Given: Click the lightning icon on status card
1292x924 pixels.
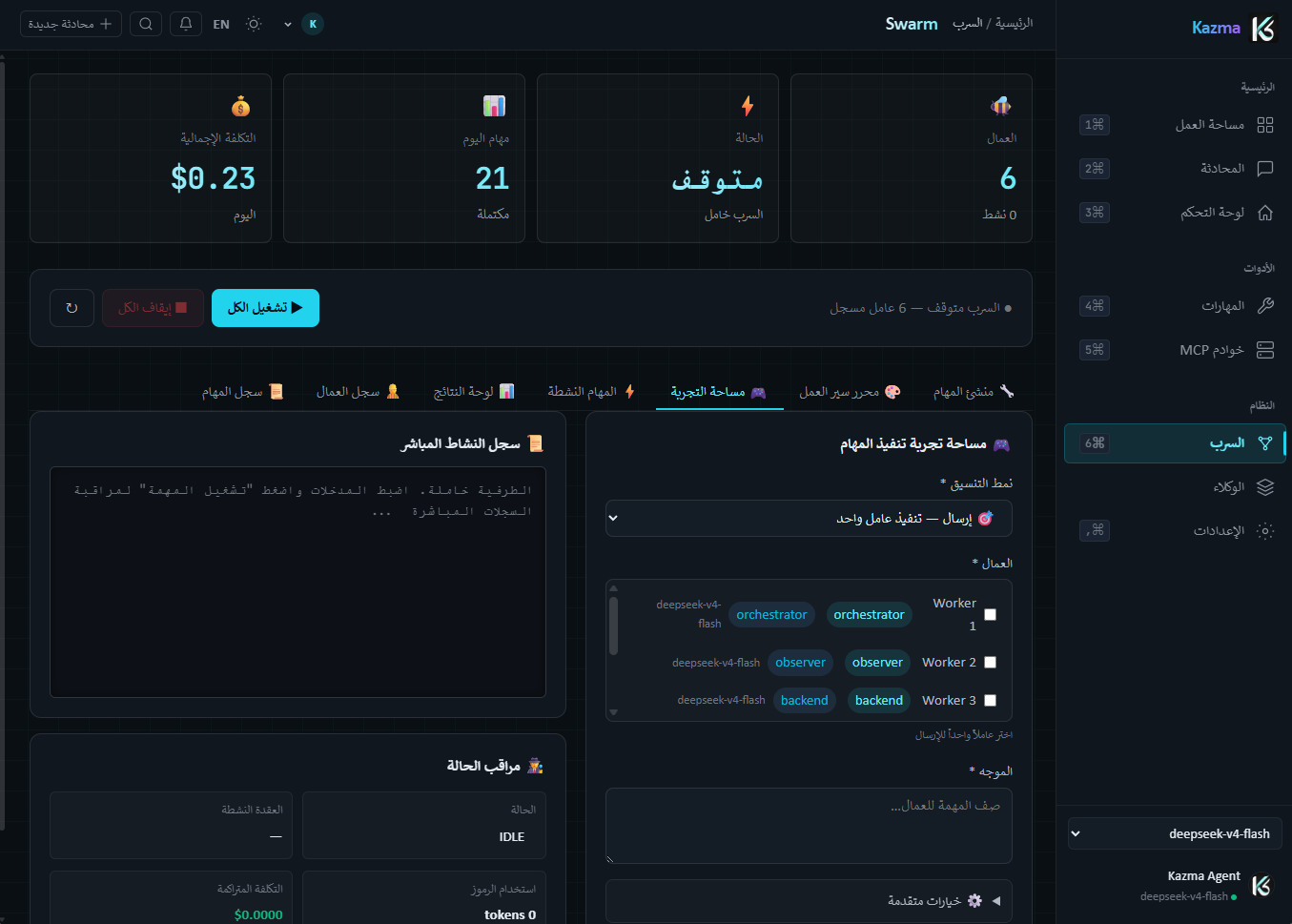Looking at the screenshot, I should [748, 105].
